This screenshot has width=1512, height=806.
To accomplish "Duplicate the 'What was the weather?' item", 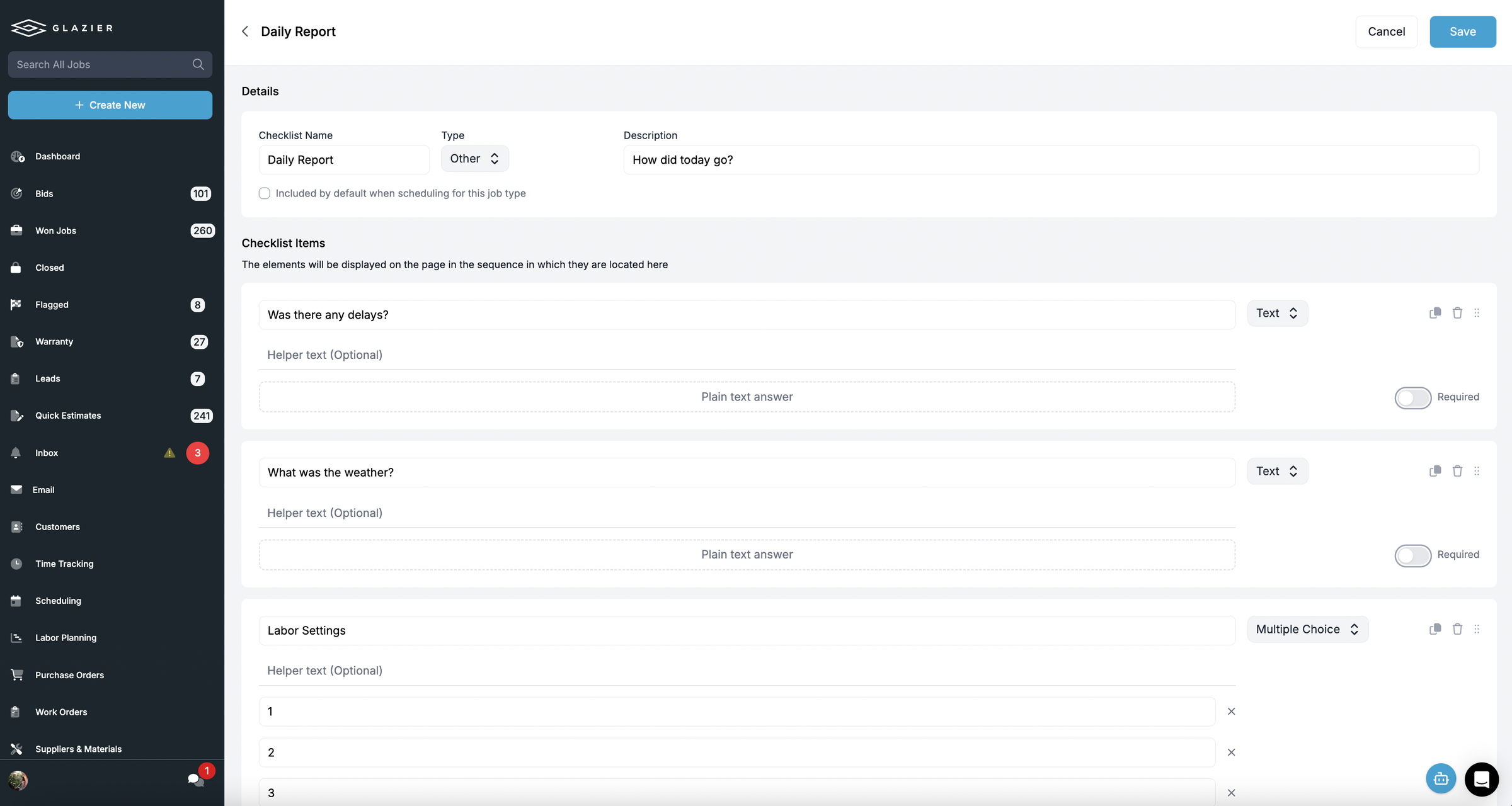I will [x=1435, y=471].
